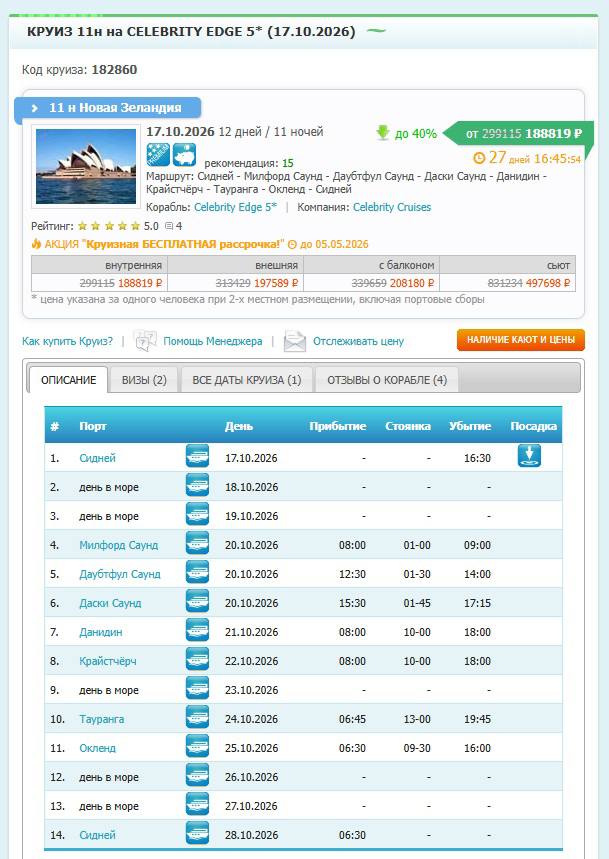Screen dimensions: 609x859
Task: Click the Sydney Opera House thumbnail
Action: [x=86, y=167]
